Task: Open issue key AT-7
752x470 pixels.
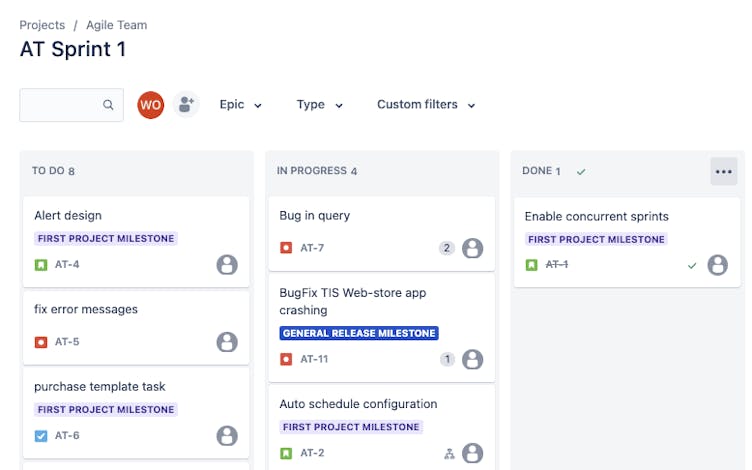Action: 312,248
